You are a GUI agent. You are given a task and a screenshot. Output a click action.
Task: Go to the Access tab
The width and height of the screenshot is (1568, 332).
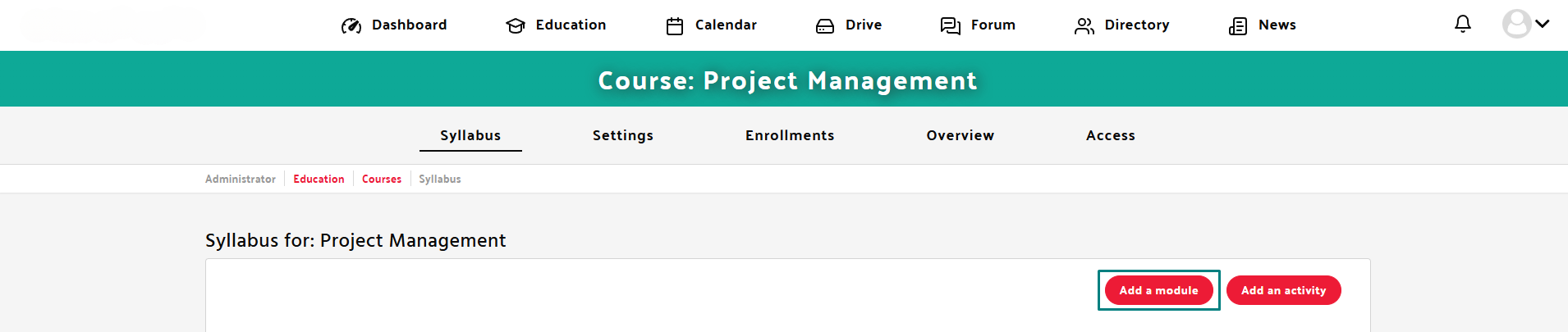click(x=1111, y=135)
